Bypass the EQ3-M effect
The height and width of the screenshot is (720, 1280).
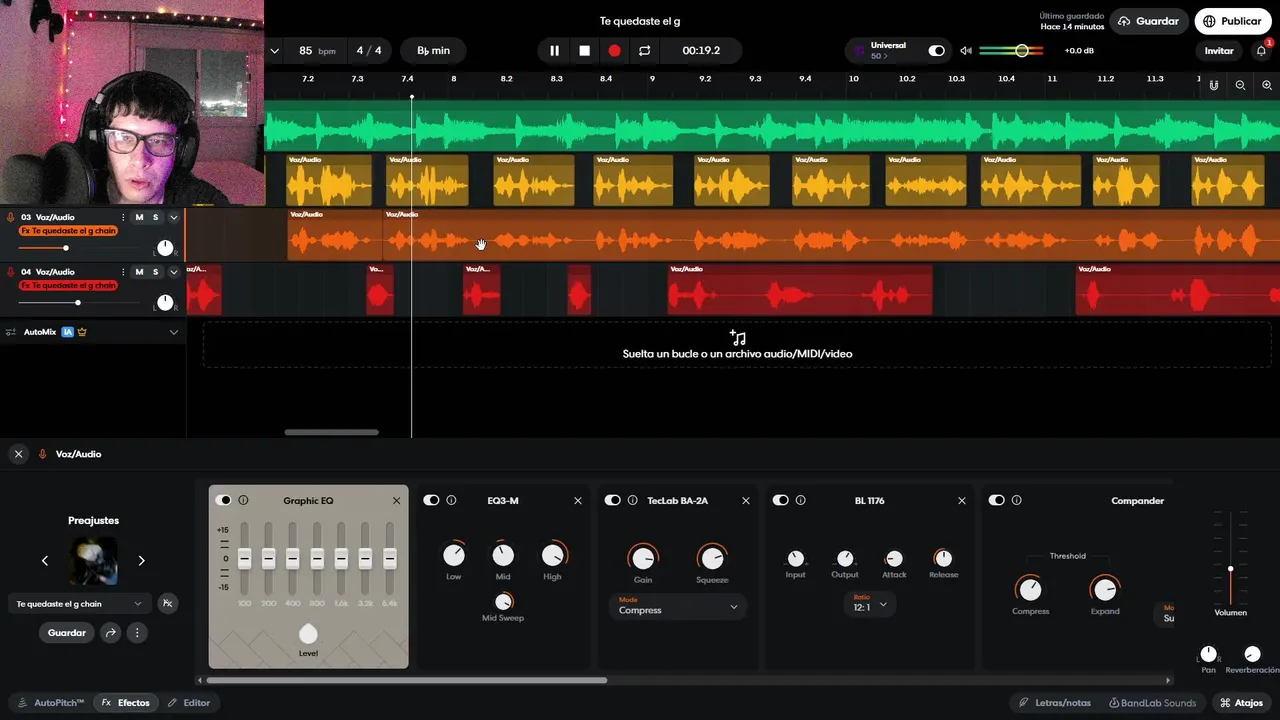431,500
